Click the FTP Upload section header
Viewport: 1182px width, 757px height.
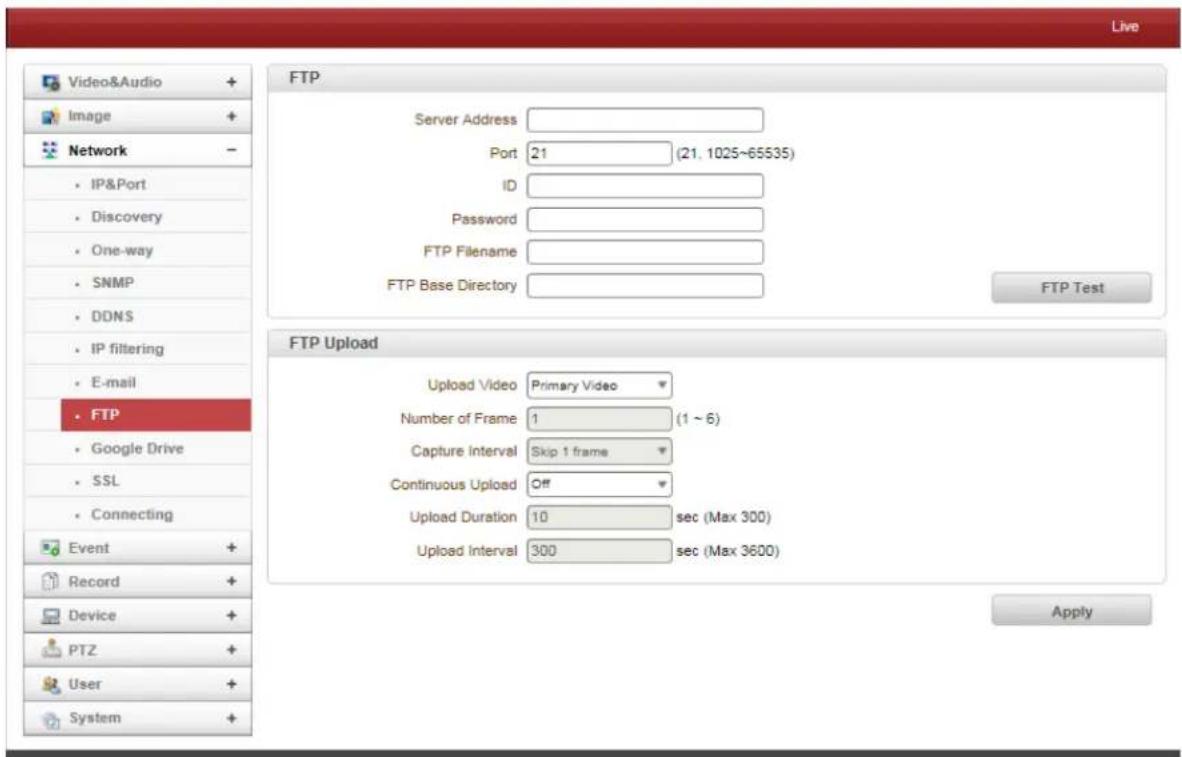point(716,343)
